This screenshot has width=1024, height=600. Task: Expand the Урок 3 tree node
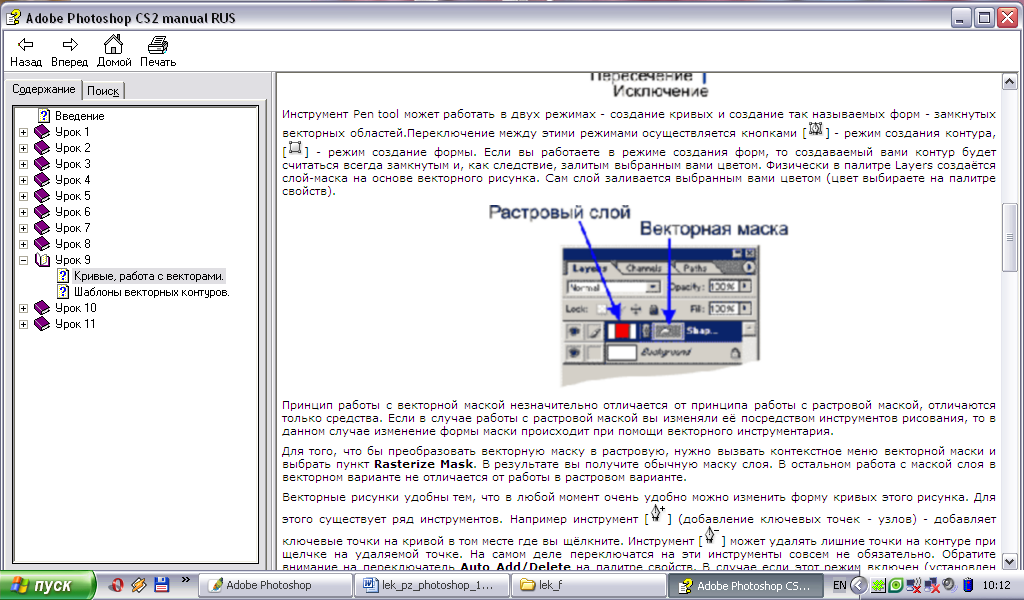pyautogui.click(x=24, y=164)
